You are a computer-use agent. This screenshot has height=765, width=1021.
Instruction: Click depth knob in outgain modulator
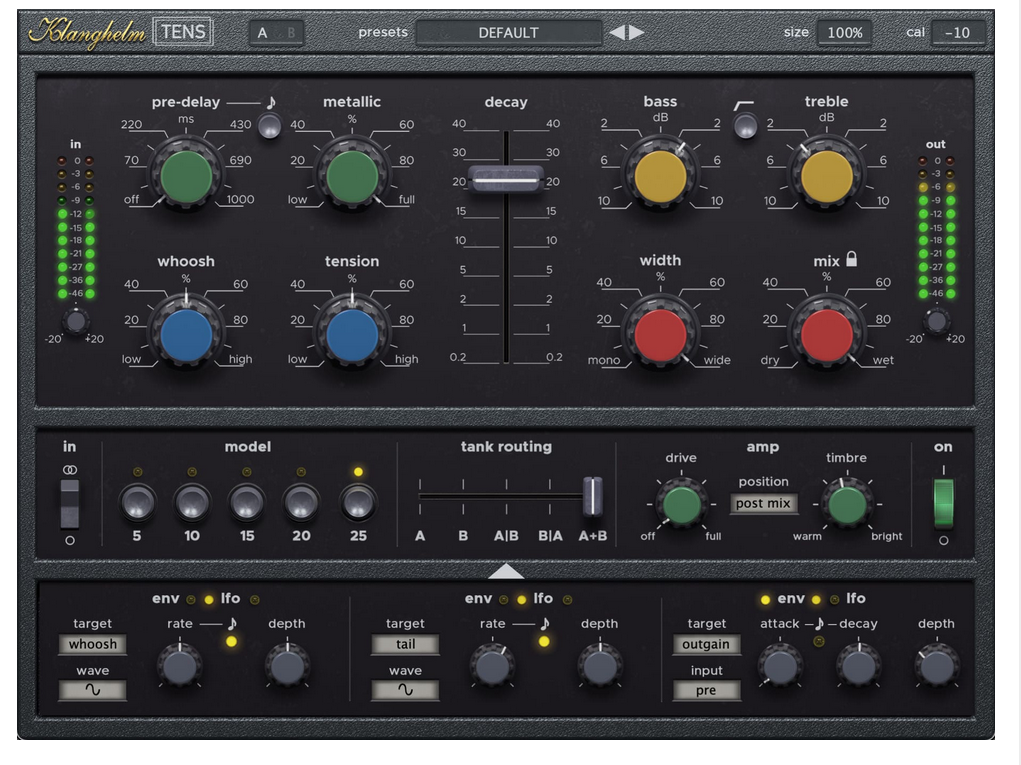point(936,665)
